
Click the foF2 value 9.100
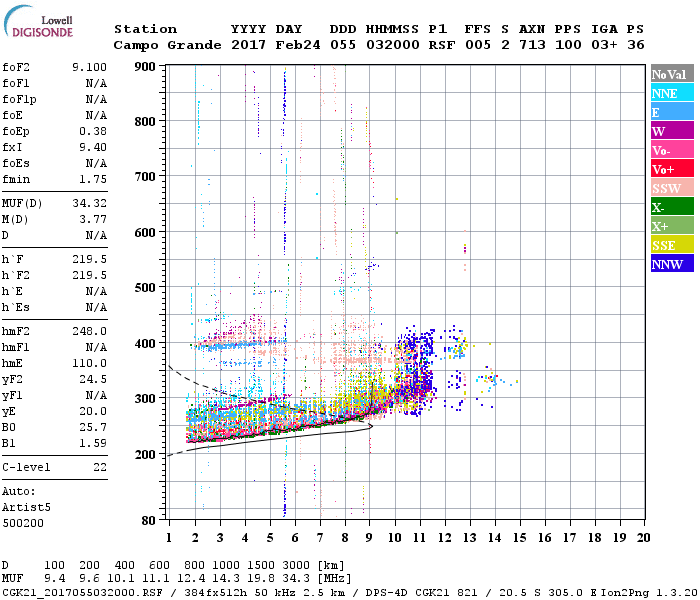(x=89, y=67)
